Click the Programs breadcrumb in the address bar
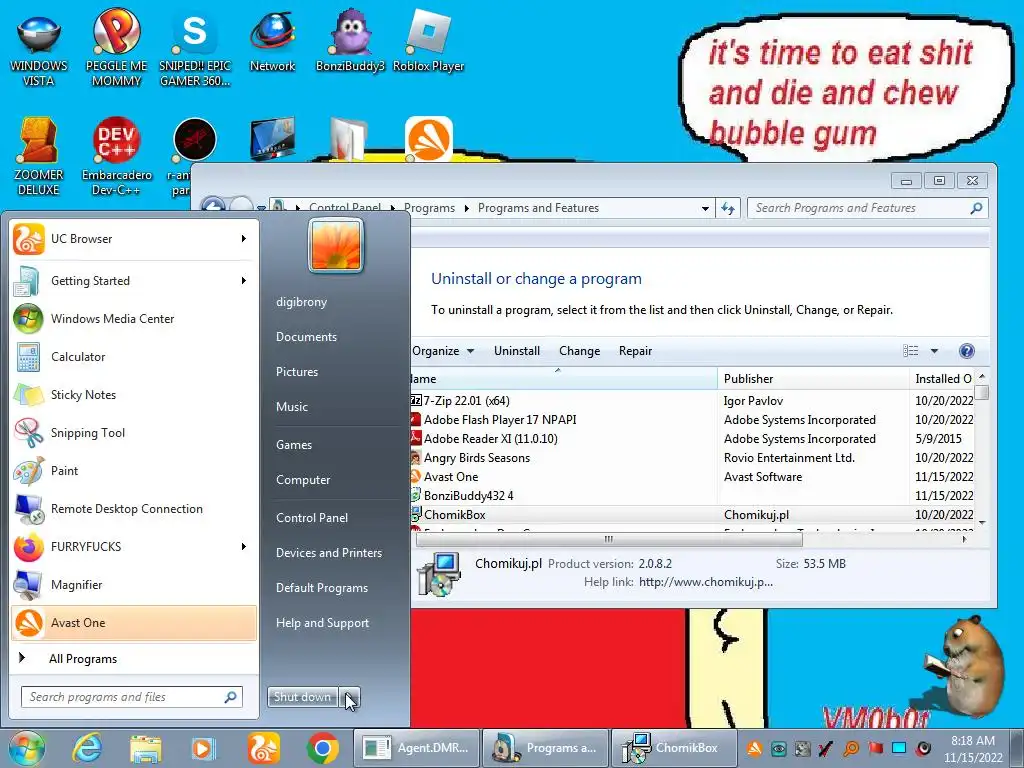Viewport: 1024px width, 768px height. coord(429,208)
